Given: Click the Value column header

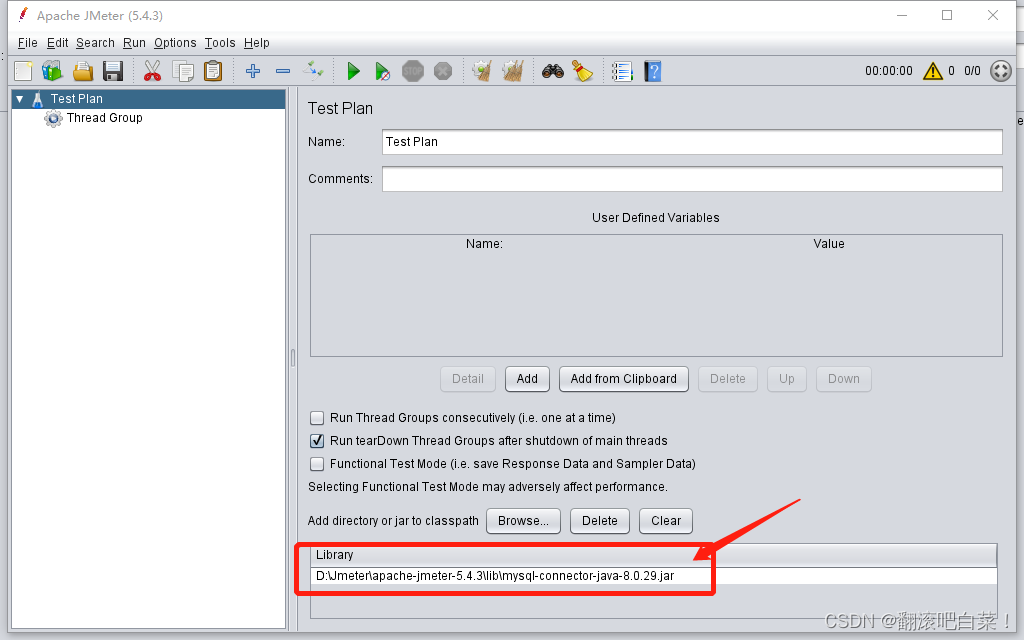Looking at the screenshot, I should tap(829, 244).
